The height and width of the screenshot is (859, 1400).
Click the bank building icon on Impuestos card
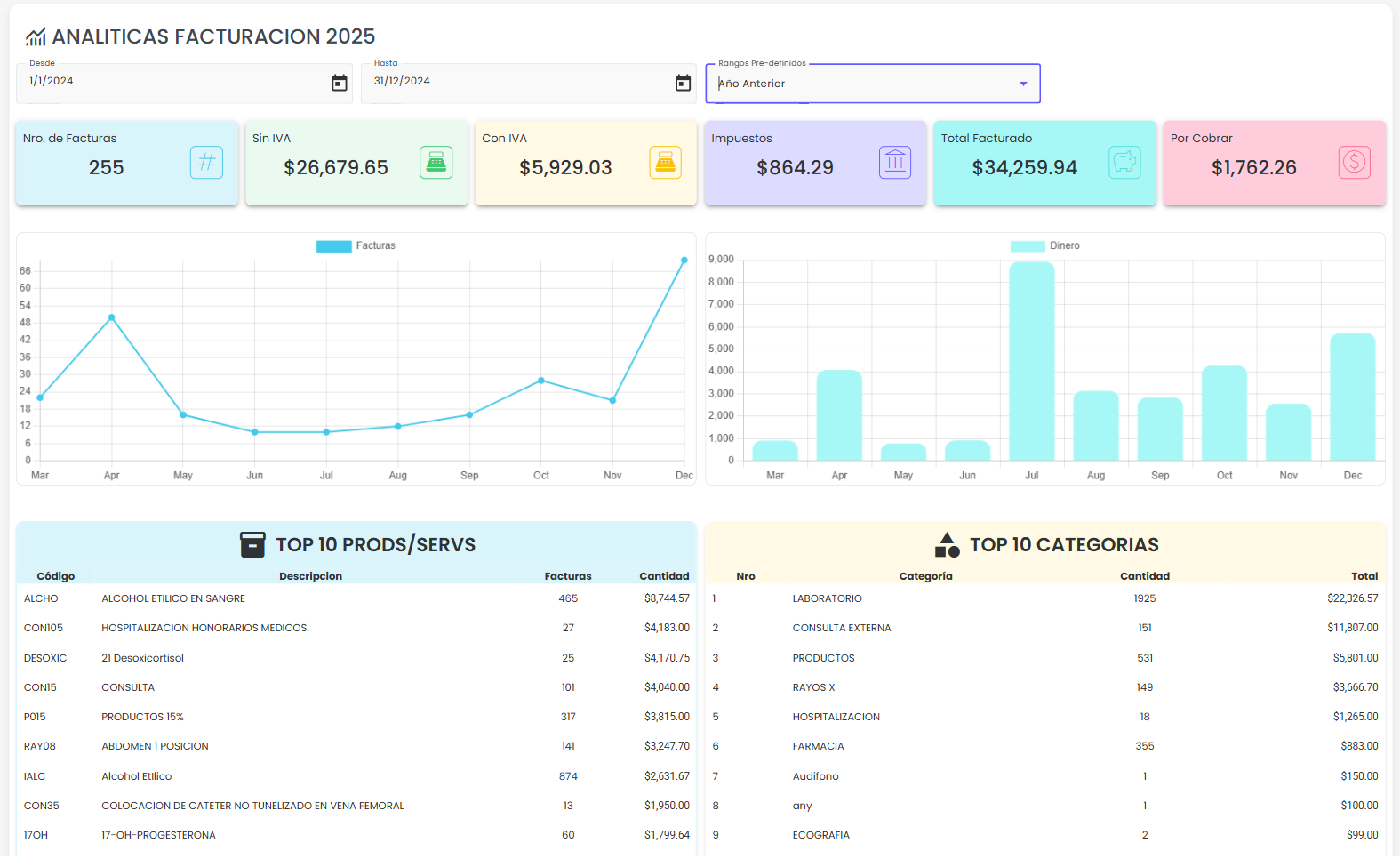895,163
